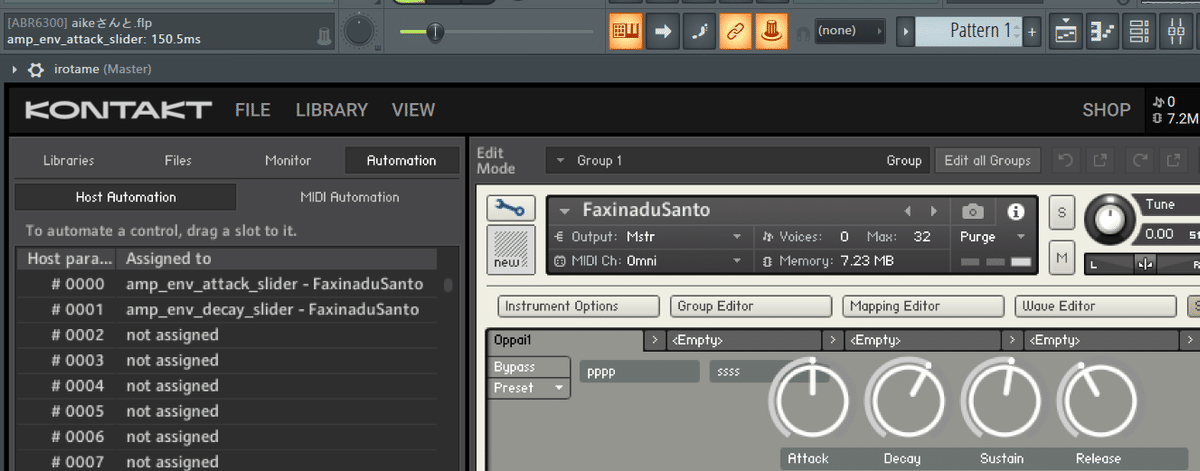
Task: Toggle script Bypass button
Action: [x=529, y=367]
